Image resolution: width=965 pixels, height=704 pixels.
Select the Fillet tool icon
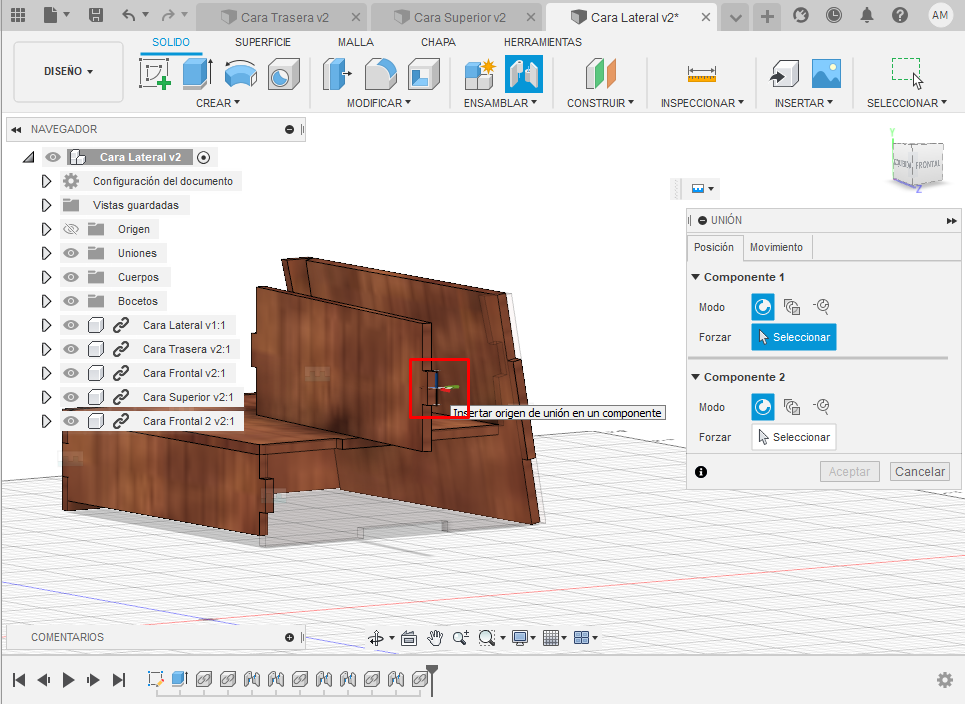(x=380, y=74)
